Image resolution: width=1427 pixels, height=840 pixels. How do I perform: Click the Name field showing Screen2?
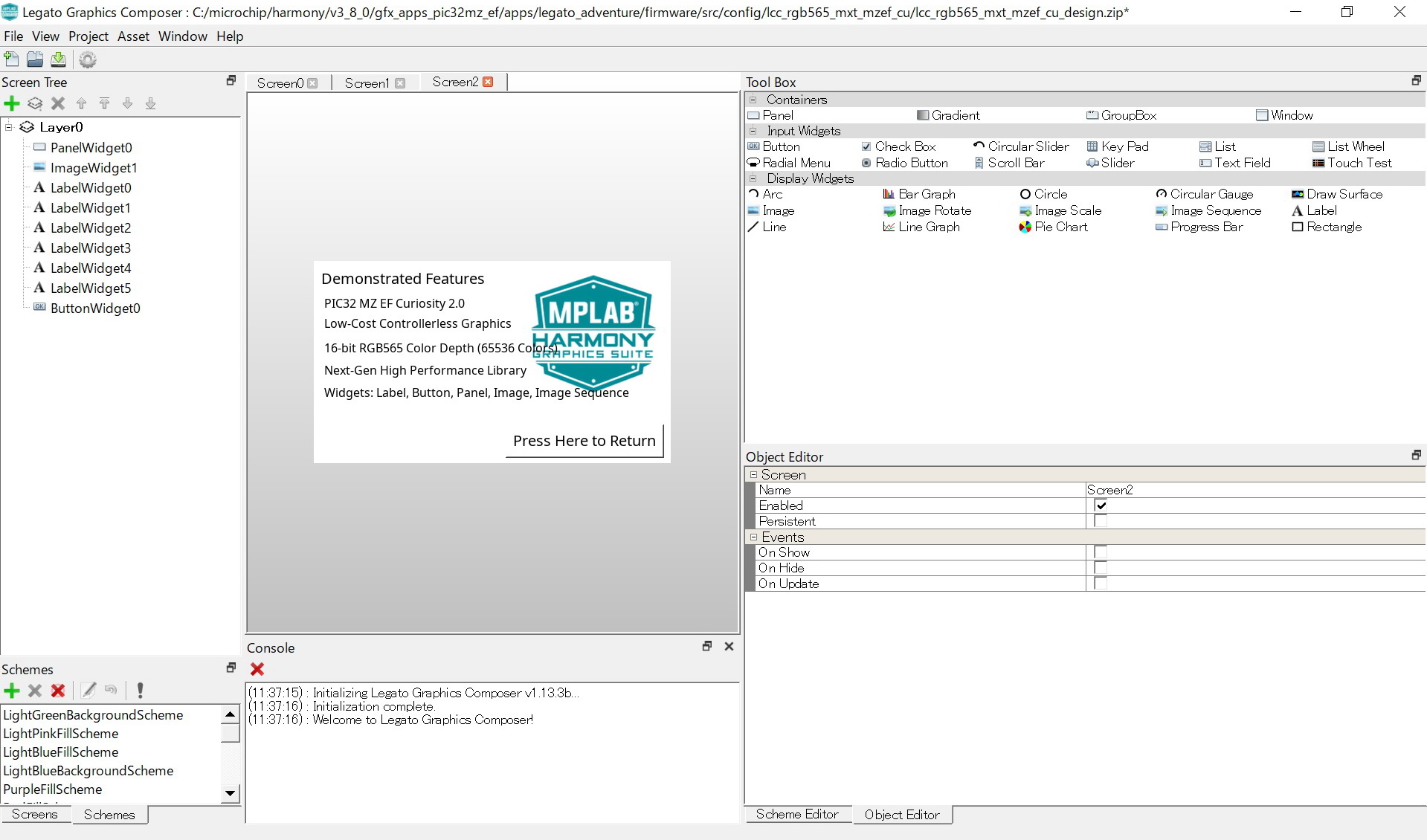coord(1255,490)
